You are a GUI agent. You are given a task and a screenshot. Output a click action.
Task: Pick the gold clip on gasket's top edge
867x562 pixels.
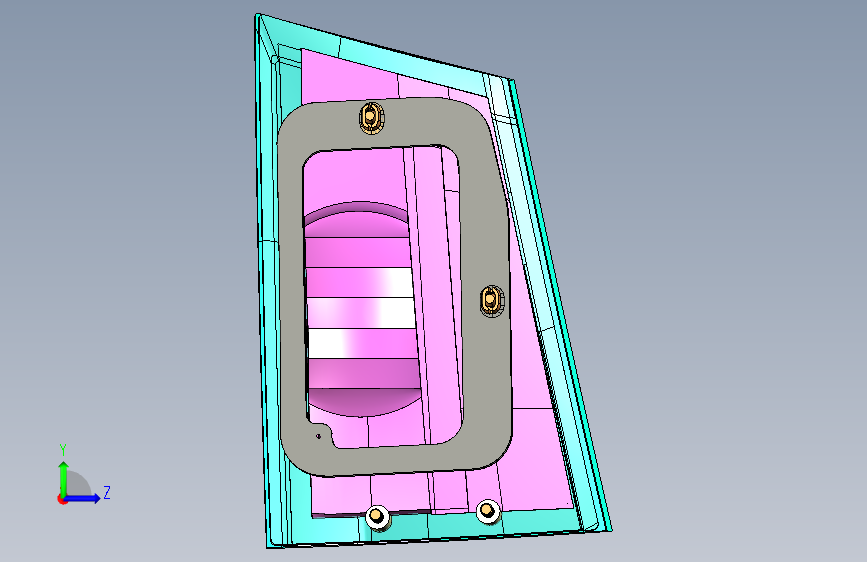click(372, 118)
